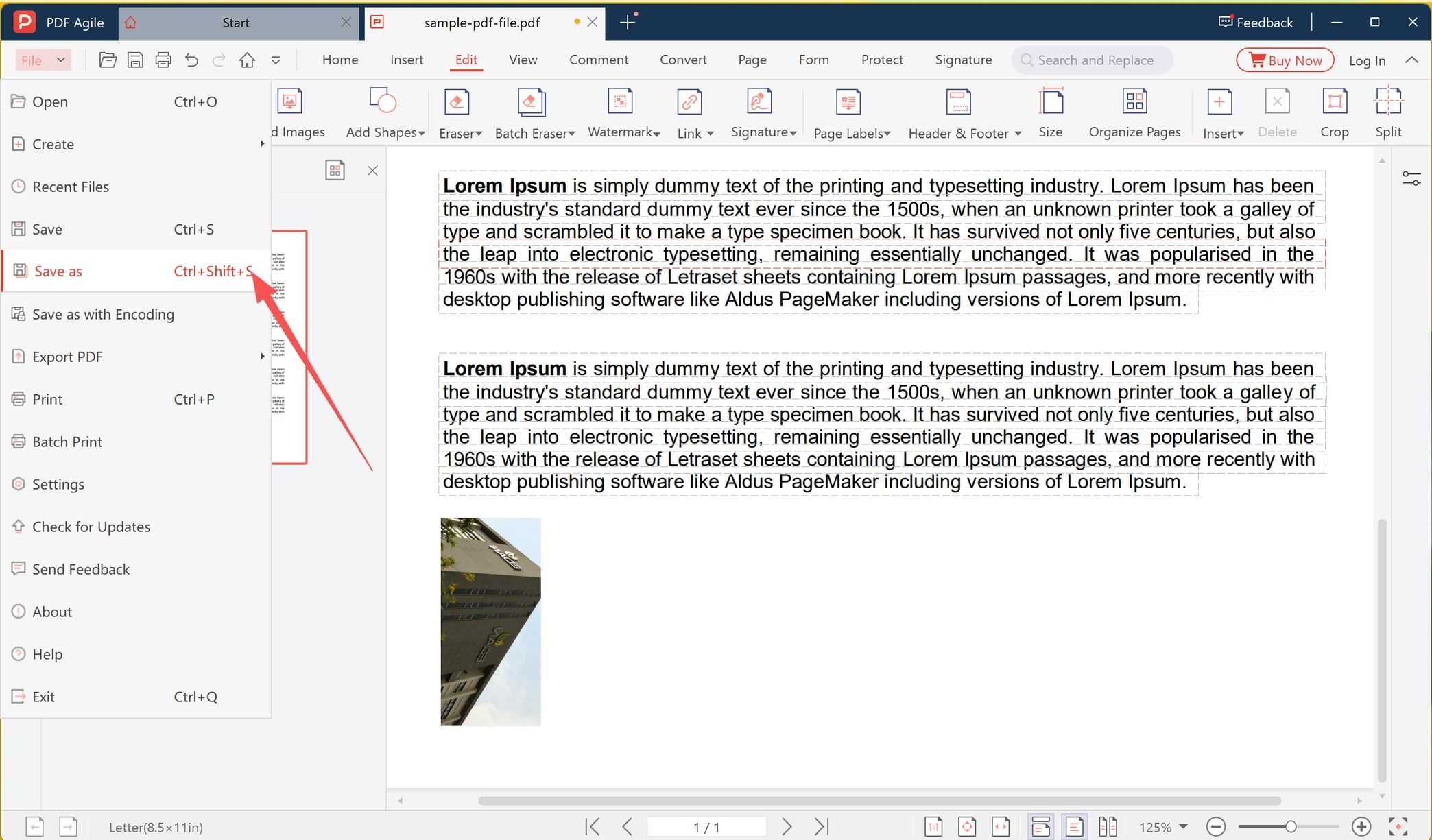Expand the Export PDF submenu
The height and width of the screenshot is (840, 1432).
coord(262,357)
